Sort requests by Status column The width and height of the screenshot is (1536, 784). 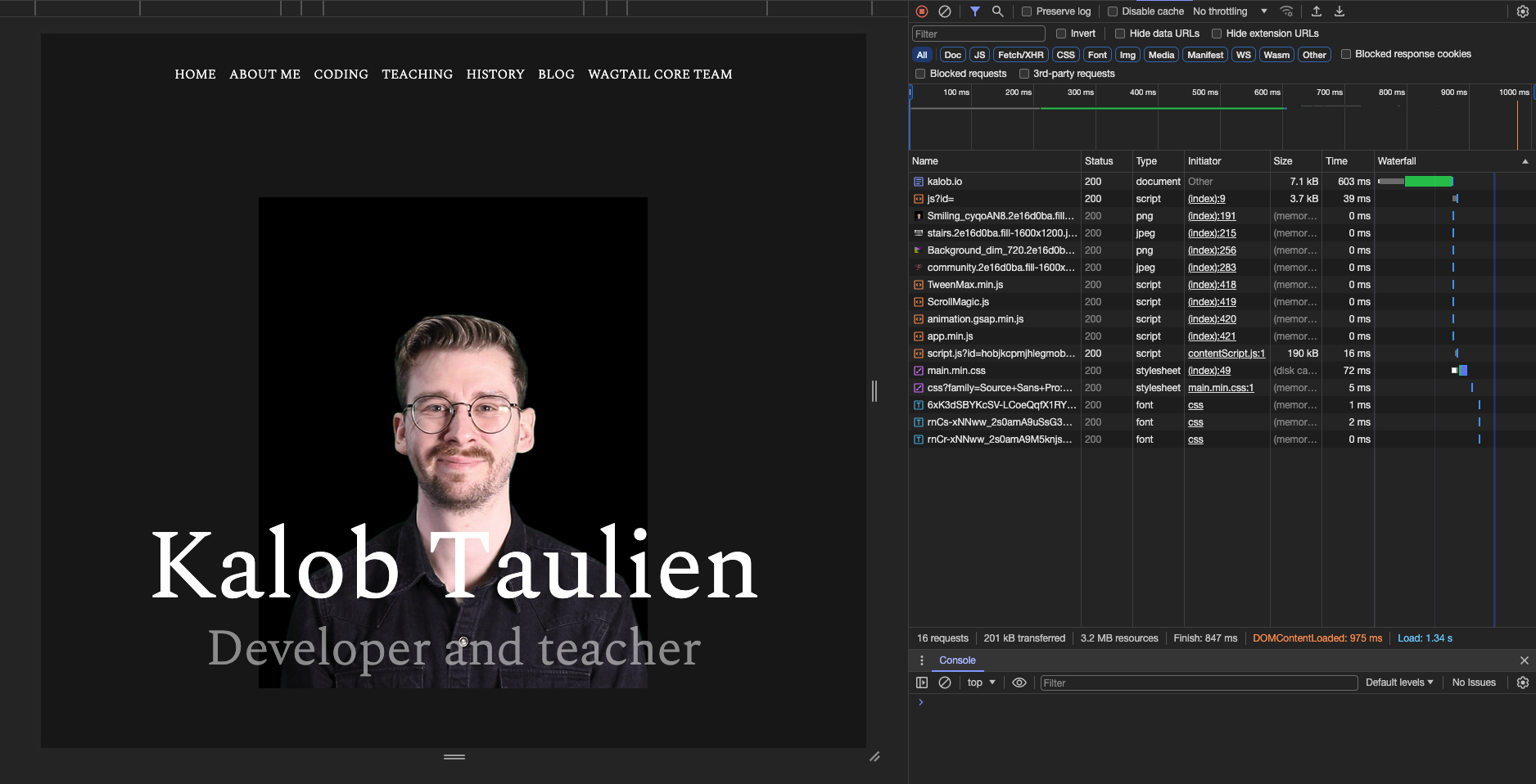1107,161
